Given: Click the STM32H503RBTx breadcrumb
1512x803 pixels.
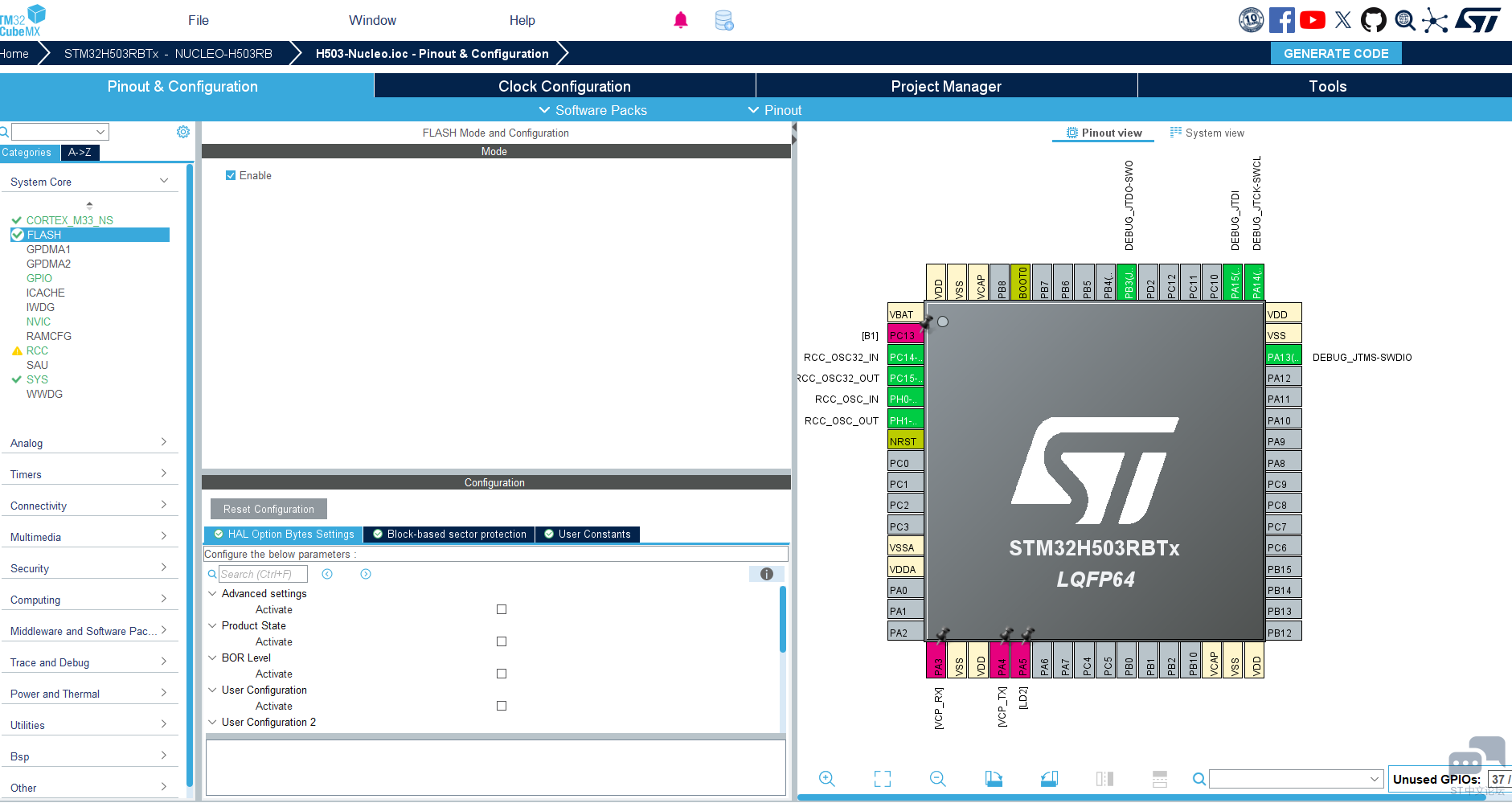Looking at the screenshot, I should [x=168, y=53].
